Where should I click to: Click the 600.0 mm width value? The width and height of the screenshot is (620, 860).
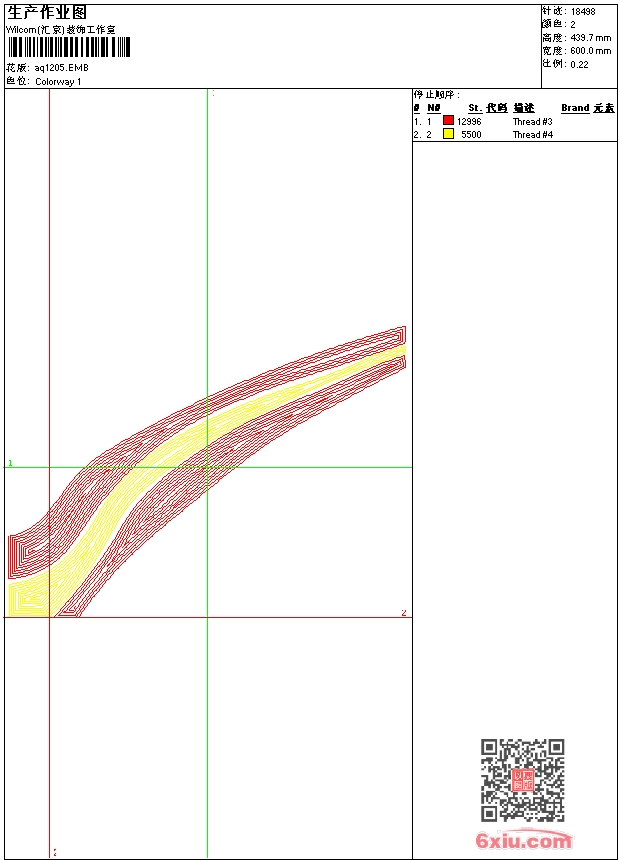pos(590,51)
